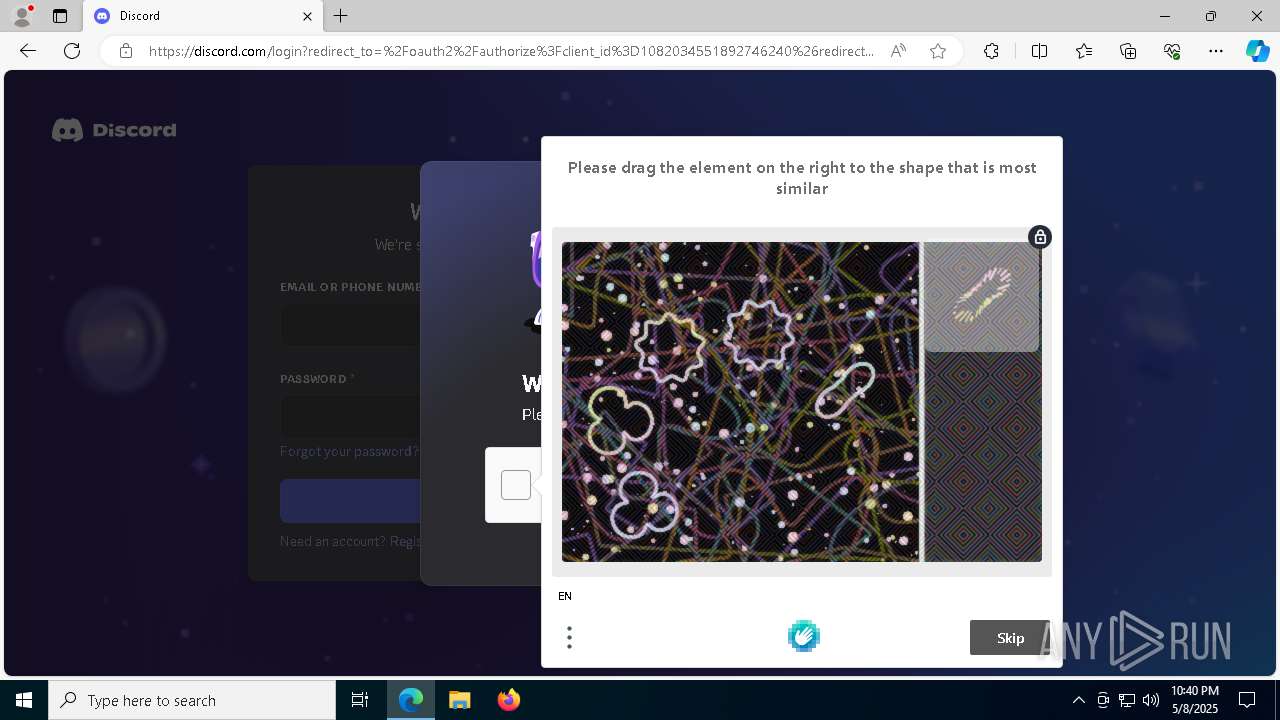Open the EN language selector
The height and width of the screenshot is (720, 1280).
(x=565, y=596)
